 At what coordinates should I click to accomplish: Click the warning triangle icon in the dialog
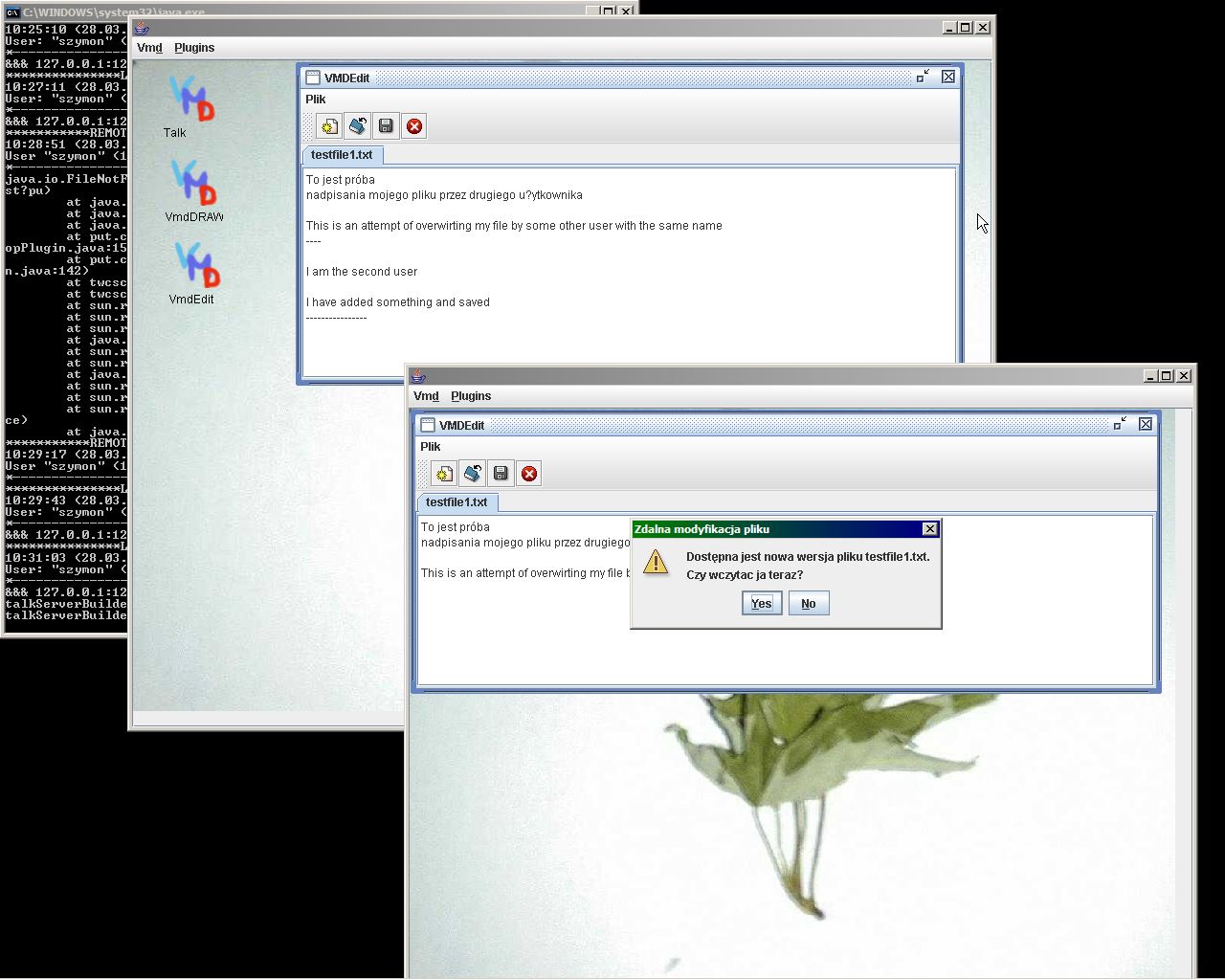point(656,562)
